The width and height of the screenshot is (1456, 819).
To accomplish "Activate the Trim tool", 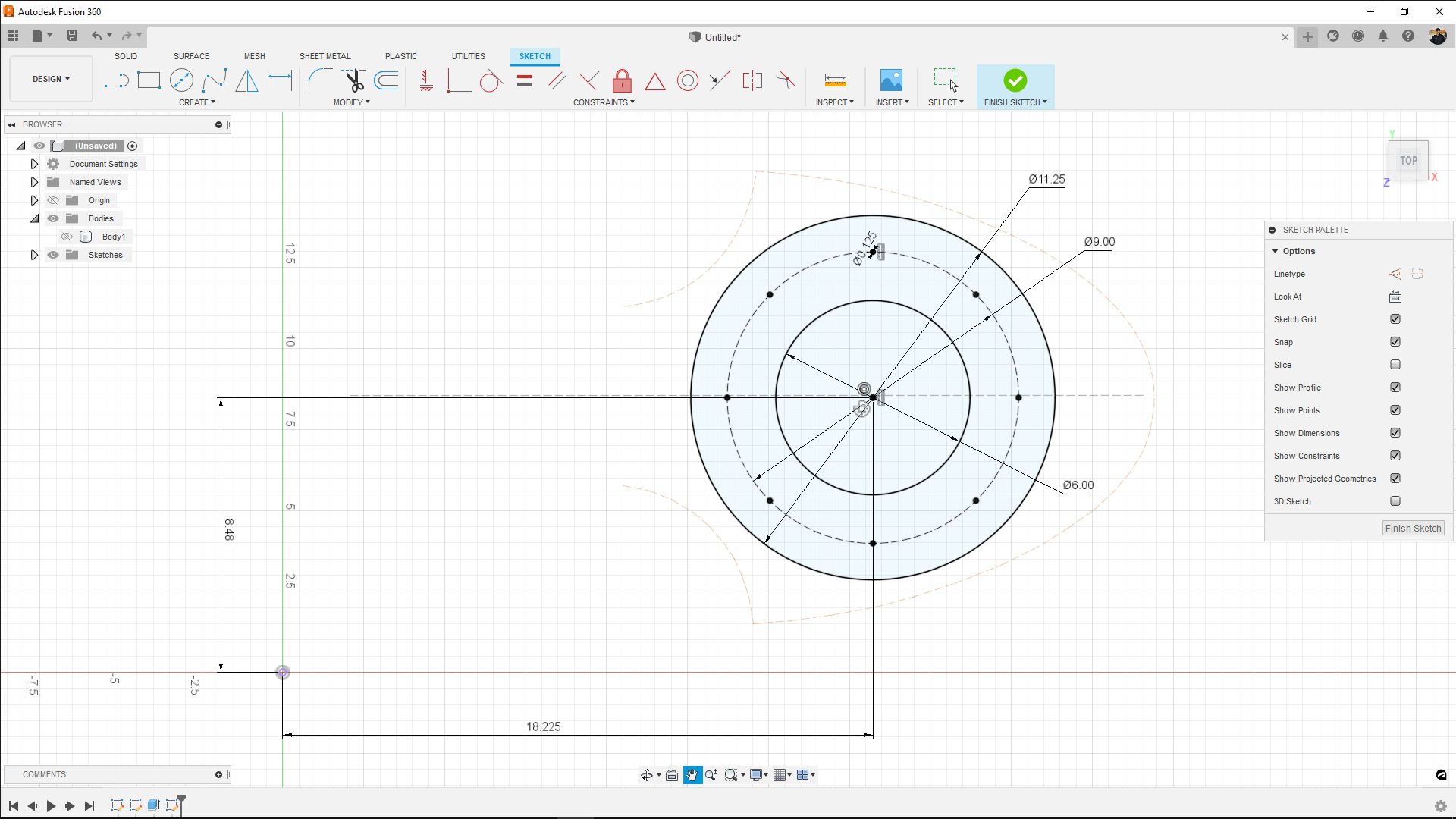I will [x=353, y=80].
